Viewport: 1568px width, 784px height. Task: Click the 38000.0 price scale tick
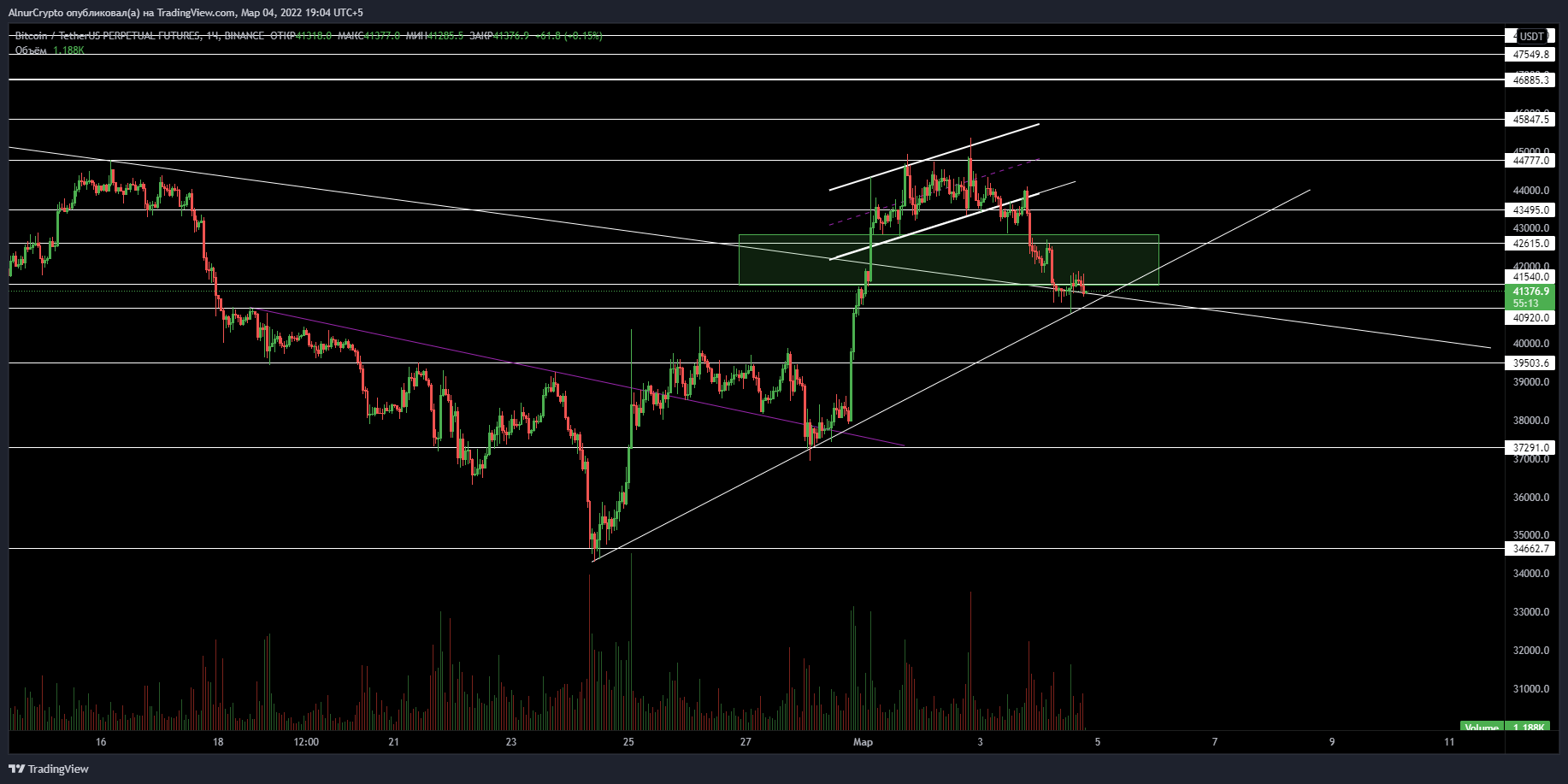point(1530,421)
